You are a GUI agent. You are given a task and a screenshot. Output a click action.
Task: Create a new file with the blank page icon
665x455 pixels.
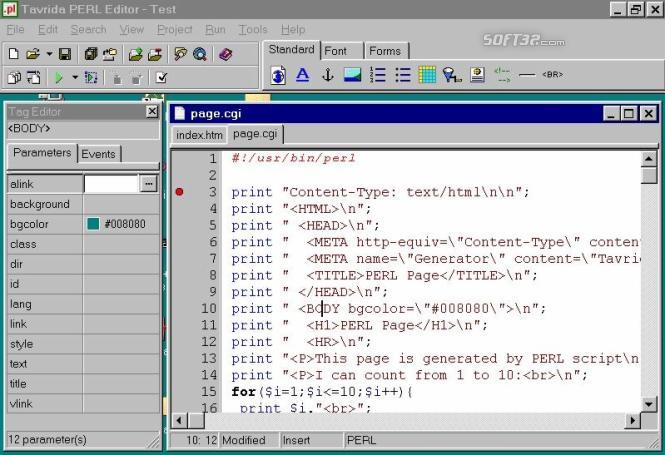pos(14,54)
